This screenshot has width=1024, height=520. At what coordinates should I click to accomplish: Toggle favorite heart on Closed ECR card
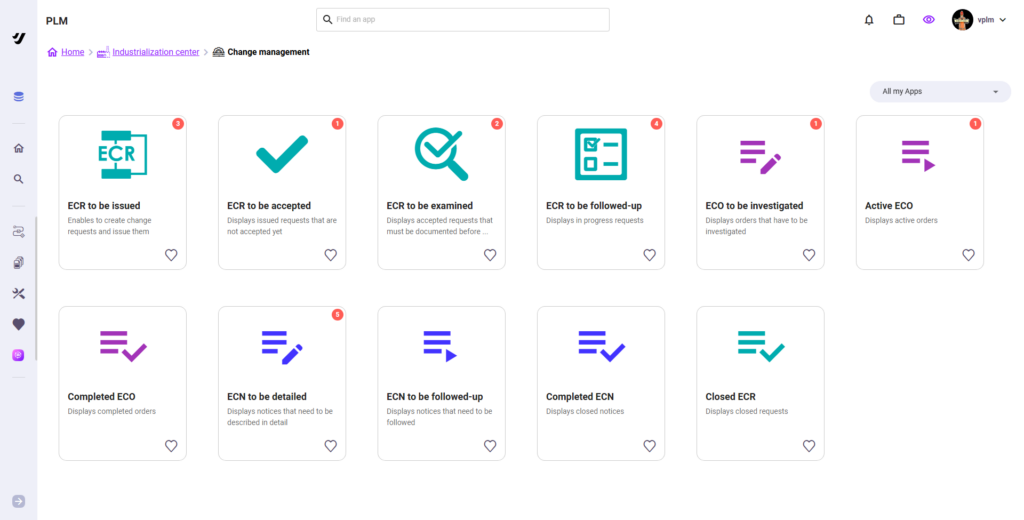[x=809, y=446]
